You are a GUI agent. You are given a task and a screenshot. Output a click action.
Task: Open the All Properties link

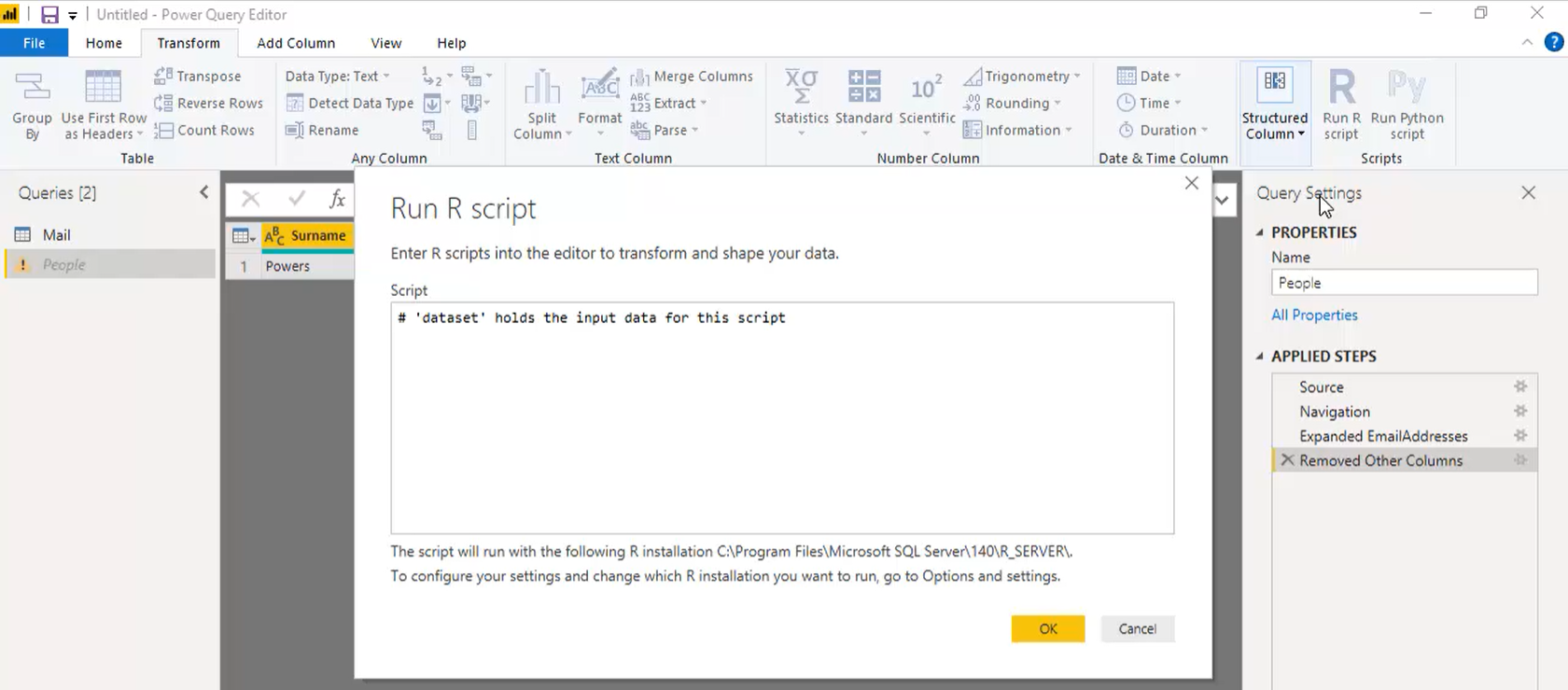(x=1314, y=315)
